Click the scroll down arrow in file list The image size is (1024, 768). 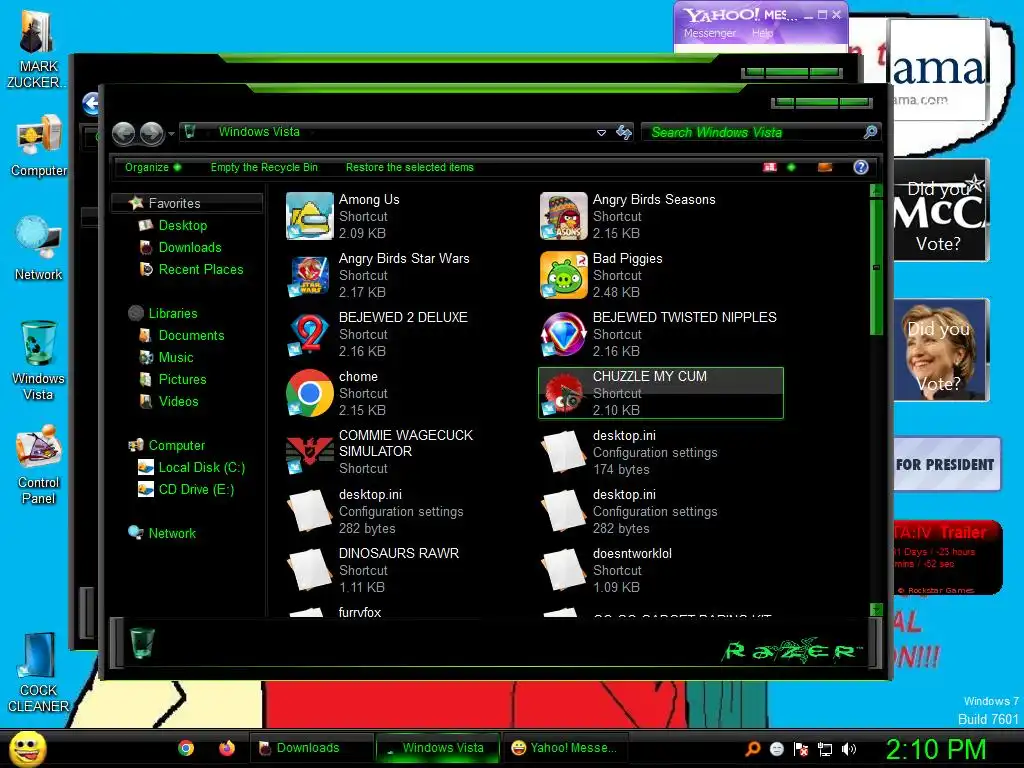pyautogui.click(x=876, y=609)
